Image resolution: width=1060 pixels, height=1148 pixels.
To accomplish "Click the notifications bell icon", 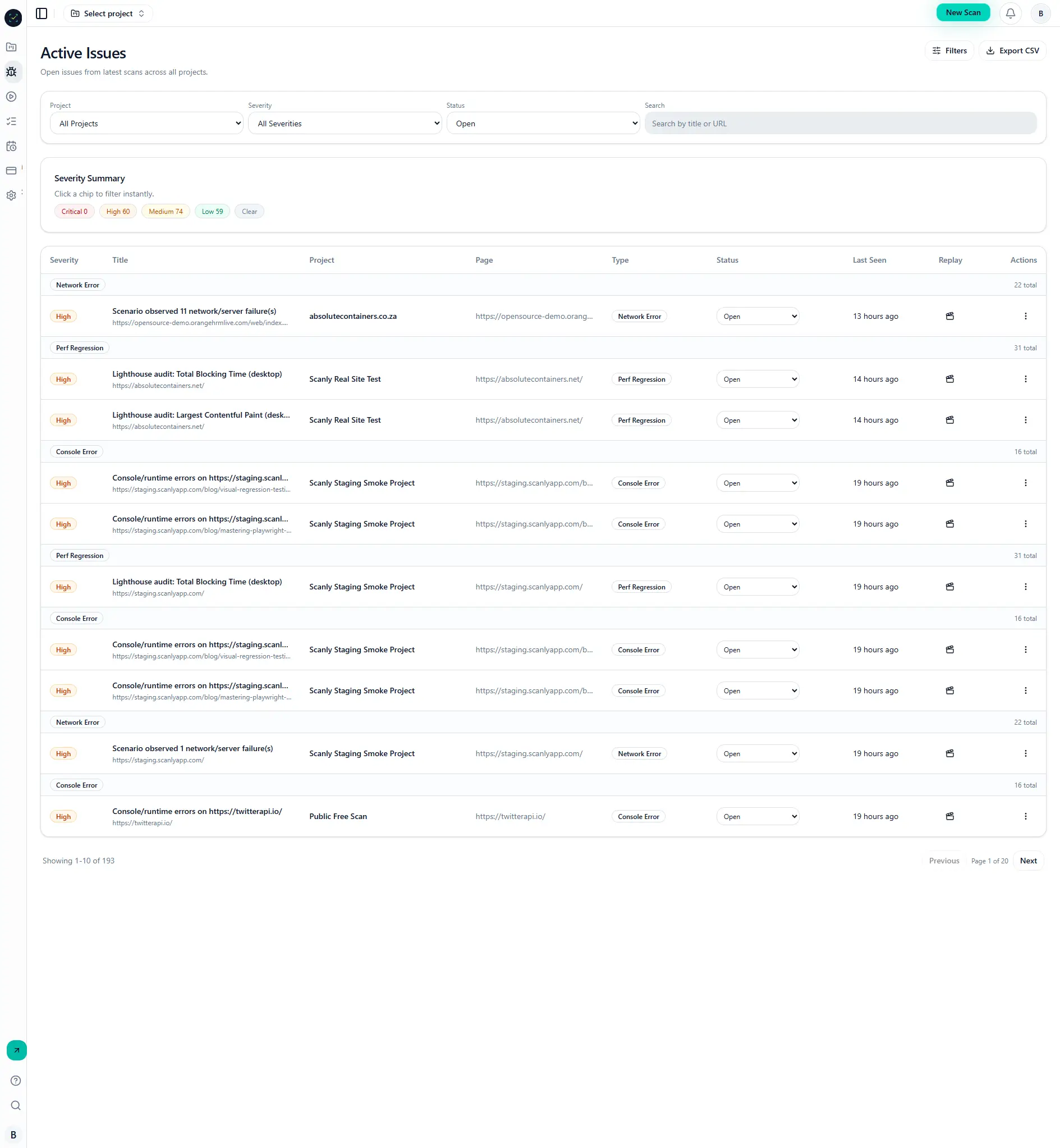I will [1010, 13].
